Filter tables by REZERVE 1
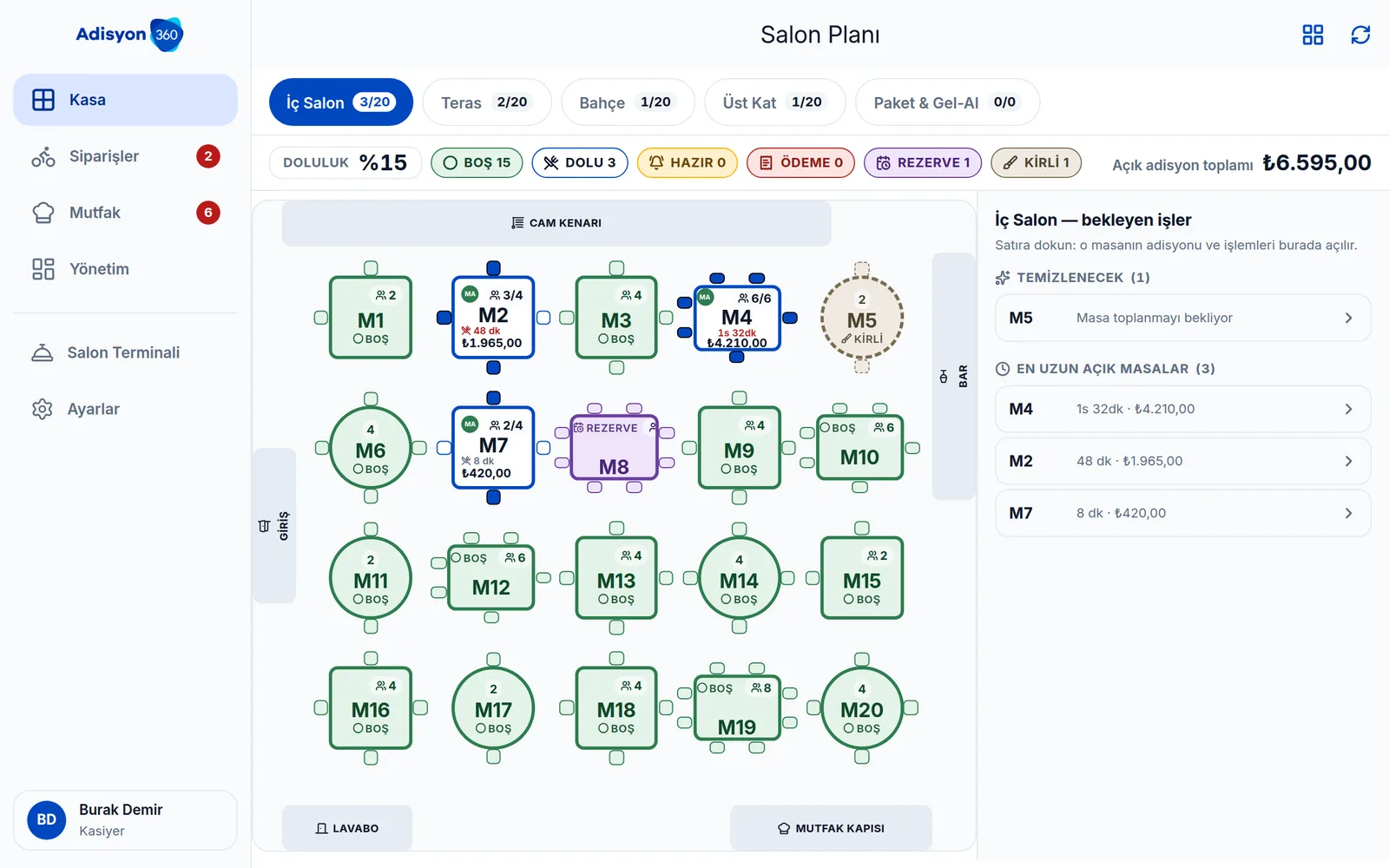This screenshot has width=1389, height=868. (x=923, y=162)
